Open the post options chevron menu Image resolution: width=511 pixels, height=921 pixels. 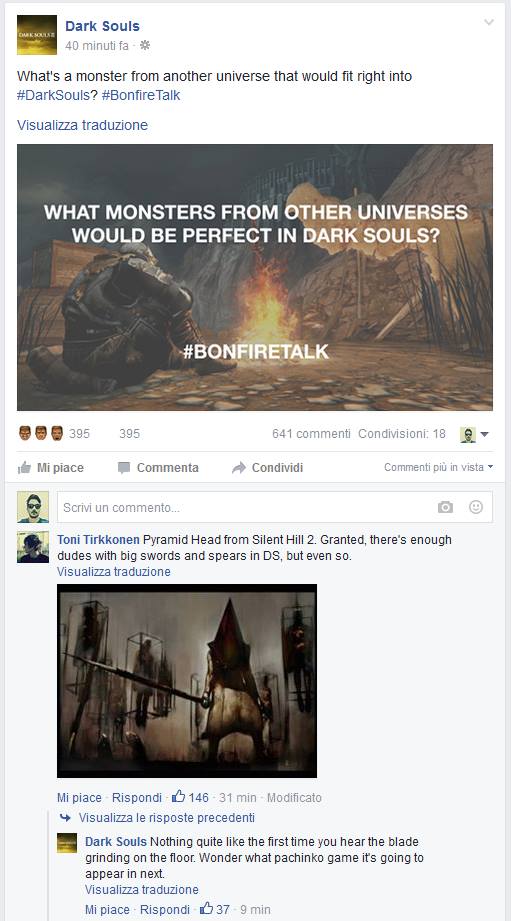pos(489,23)
